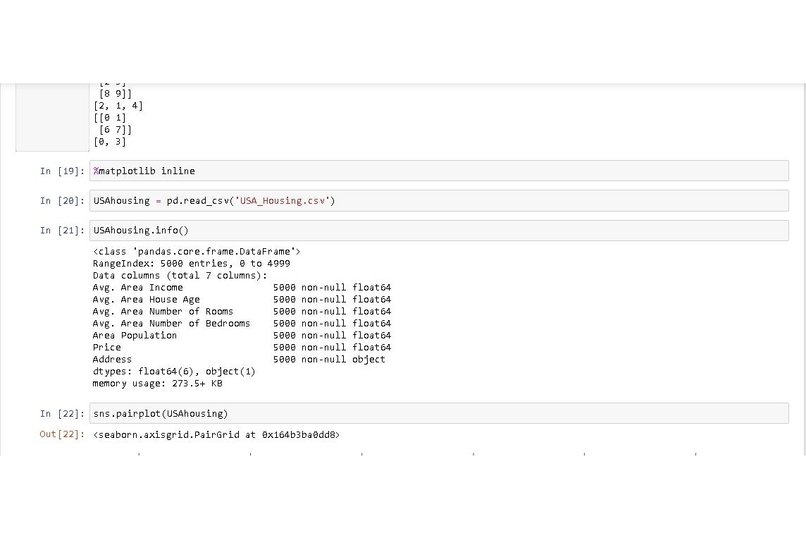Click the 'USA_Housing.csv' string in code

pyautogui.click(x=282, y=200)
